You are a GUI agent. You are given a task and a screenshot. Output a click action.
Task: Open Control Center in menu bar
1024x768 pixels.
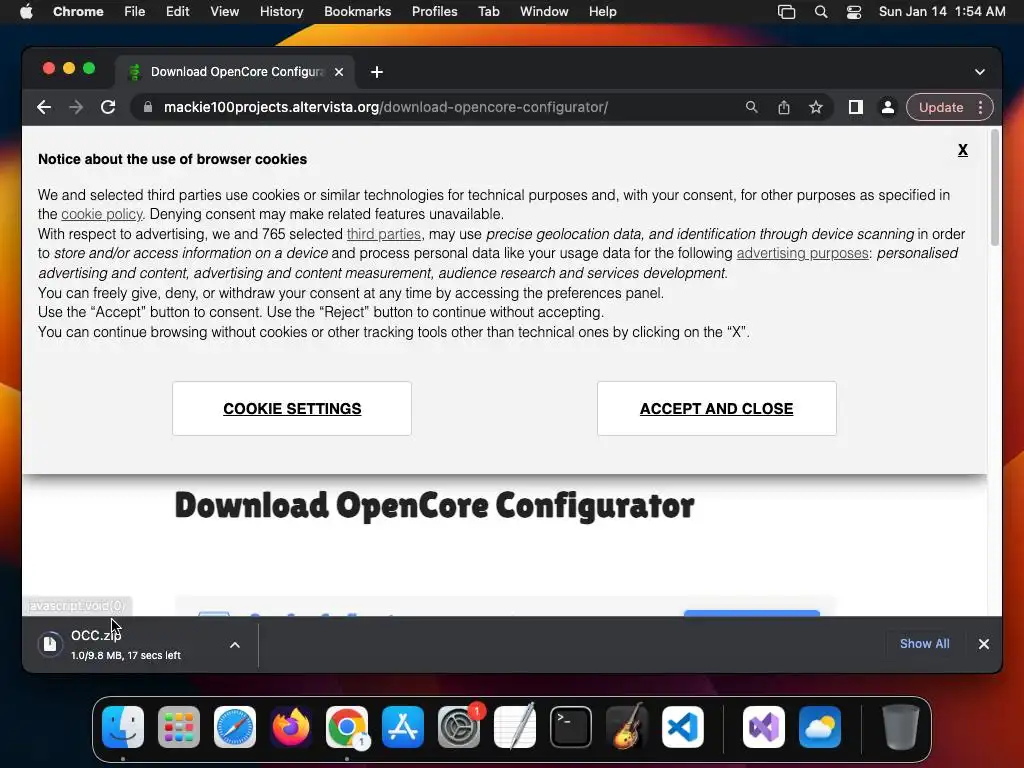[854, 12]
